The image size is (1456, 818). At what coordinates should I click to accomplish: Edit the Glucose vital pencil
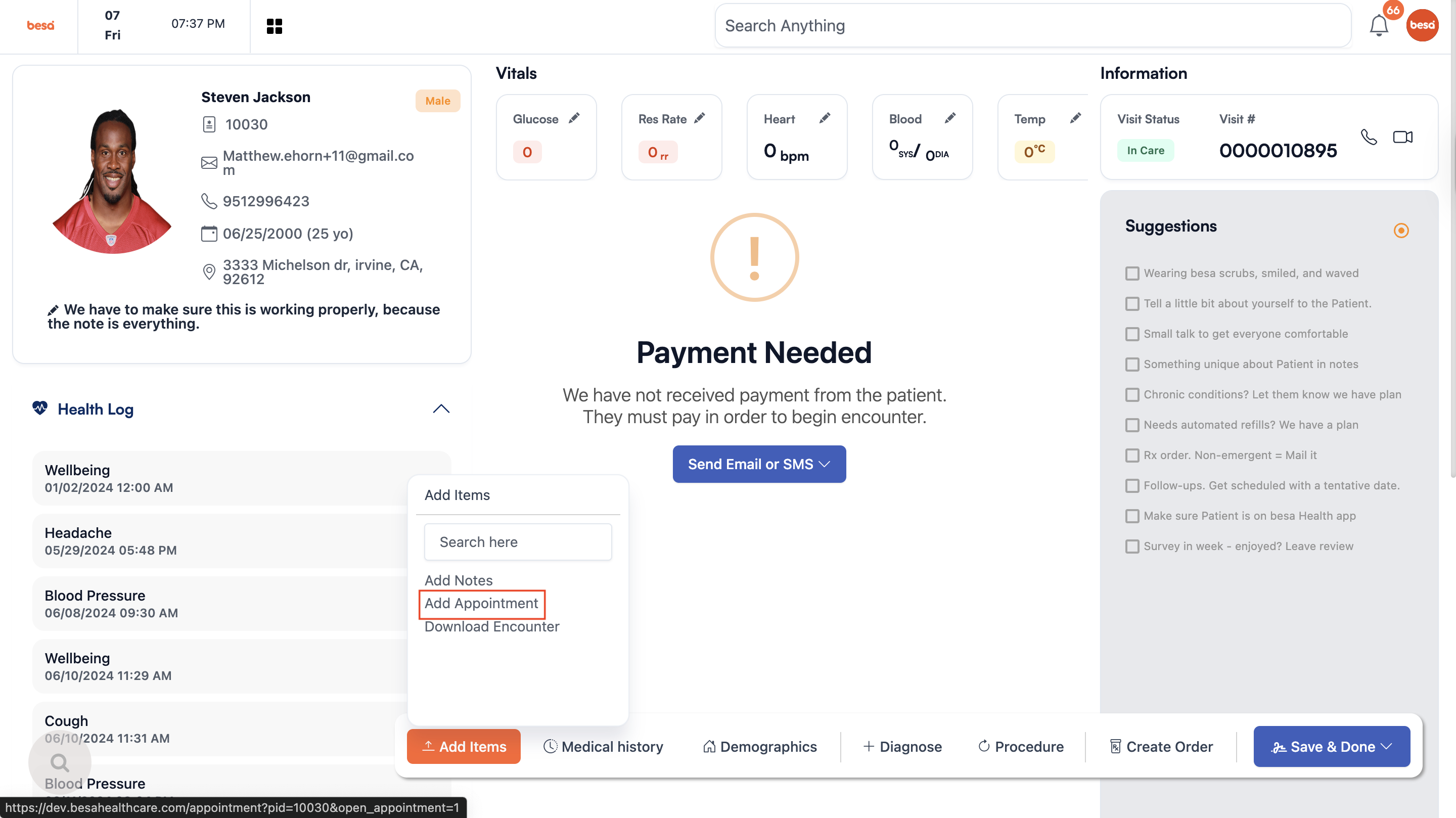pyautogui.click(x=574, y=118)
